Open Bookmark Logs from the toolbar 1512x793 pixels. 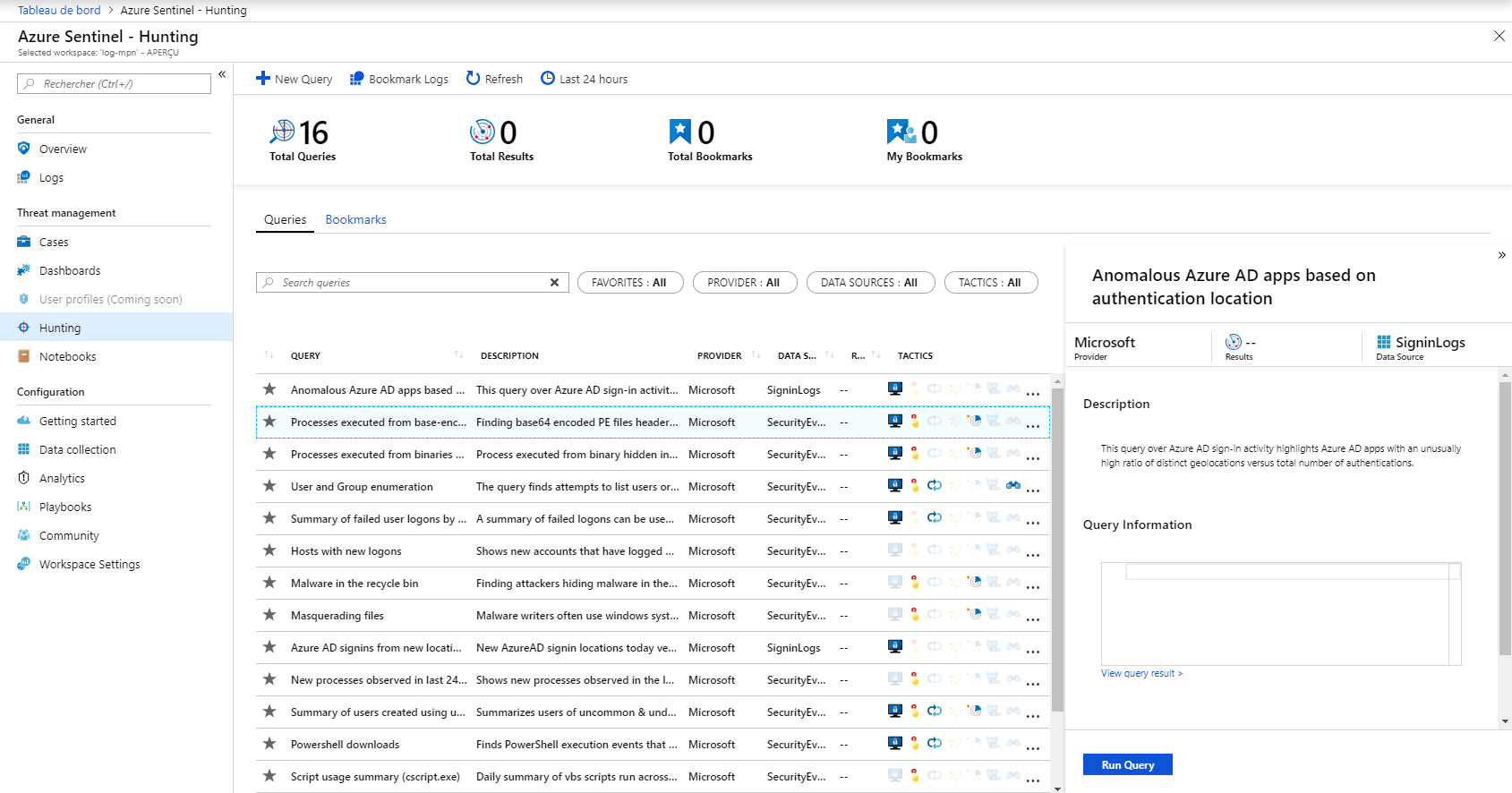click(399, 79)
